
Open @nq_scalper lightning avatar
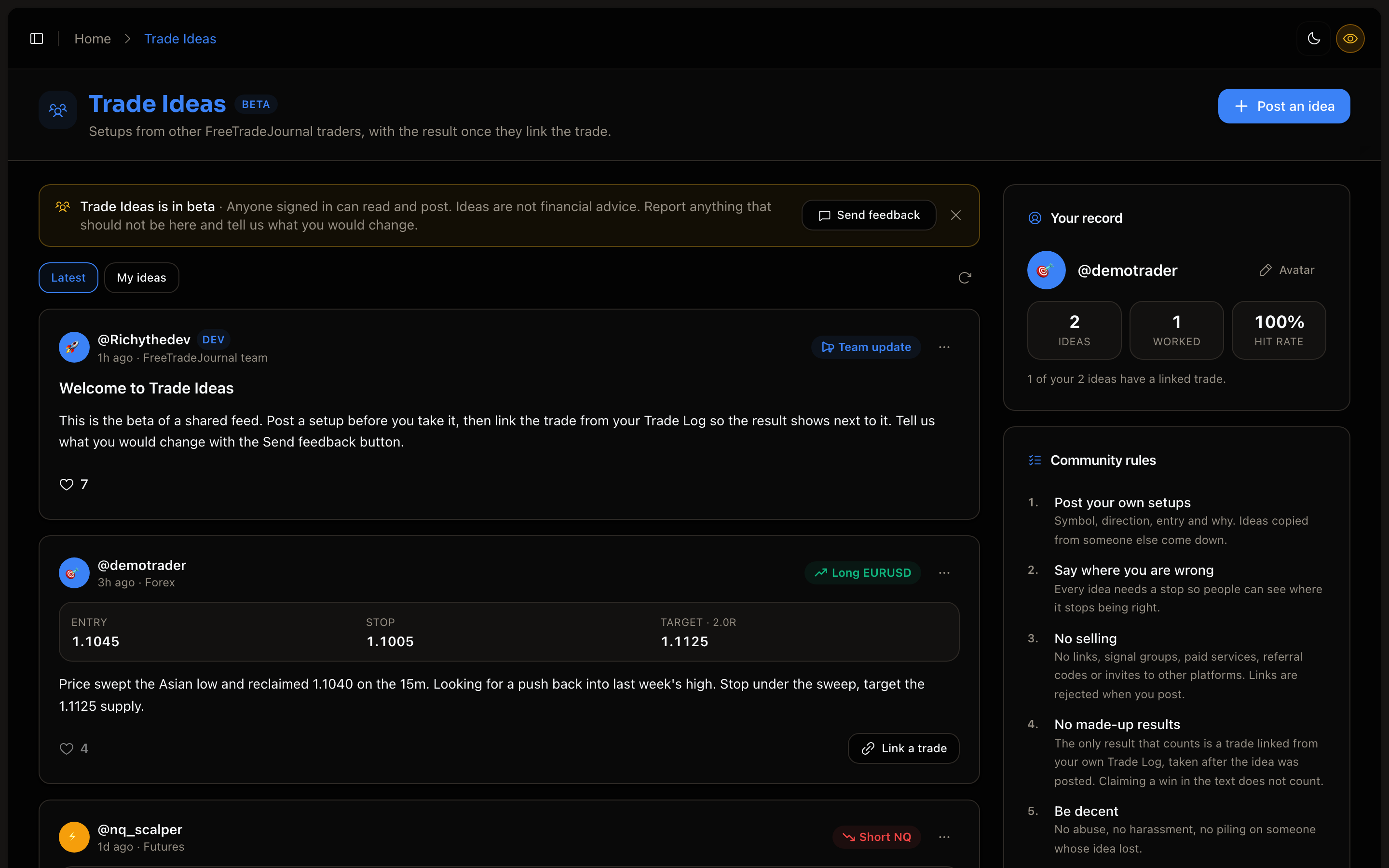[74, 837]
